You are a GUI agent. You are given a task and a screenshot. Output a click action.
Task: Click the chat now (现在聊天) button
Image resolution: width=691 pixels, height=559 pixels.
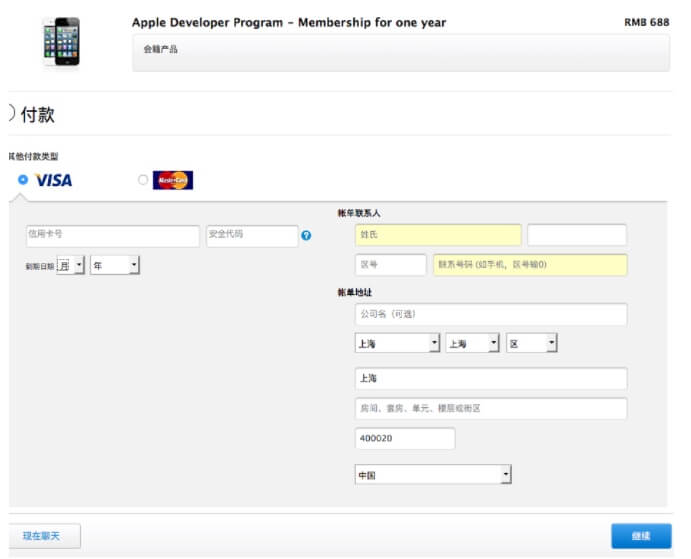tap(44, 536)
